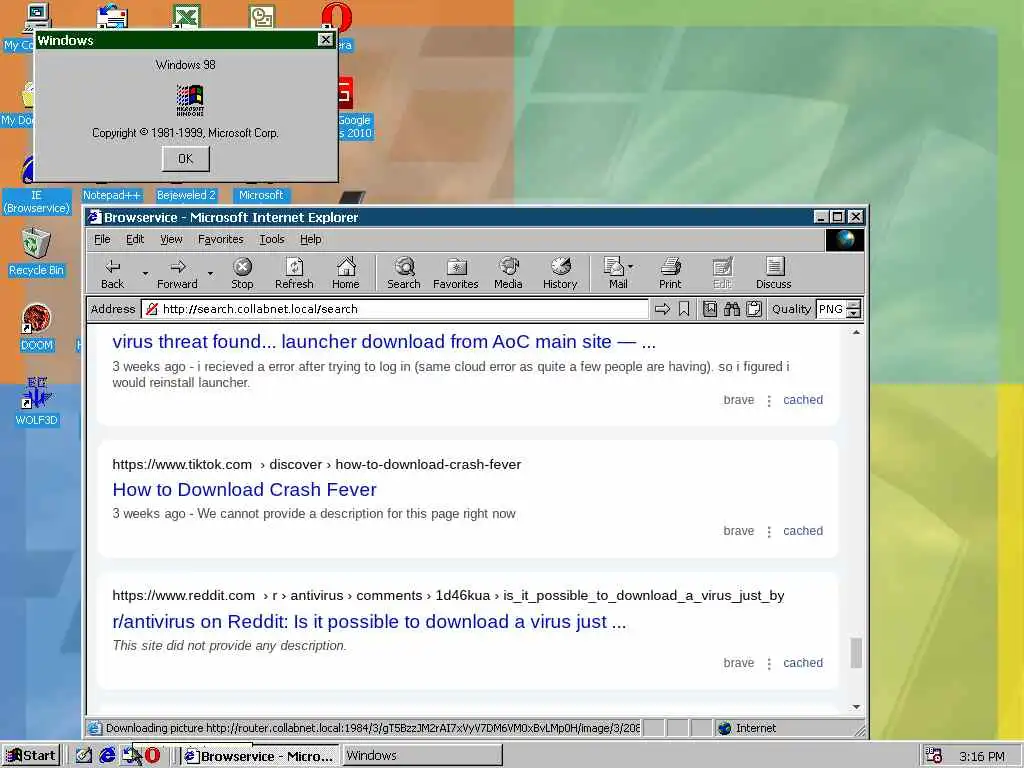The height and width of the screenshot is (768, 1024).
Task: Open the Back history dropdown arrow
Action: pyautogui.click(x=145, y=273)
